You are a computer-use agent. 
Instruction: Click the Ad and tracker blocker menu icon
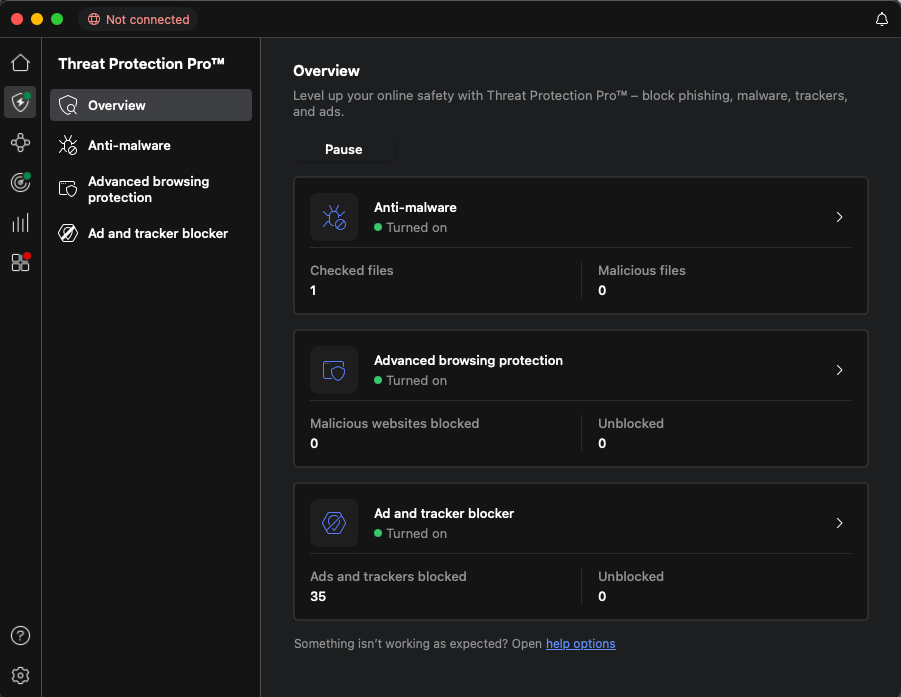click(68, 233)
